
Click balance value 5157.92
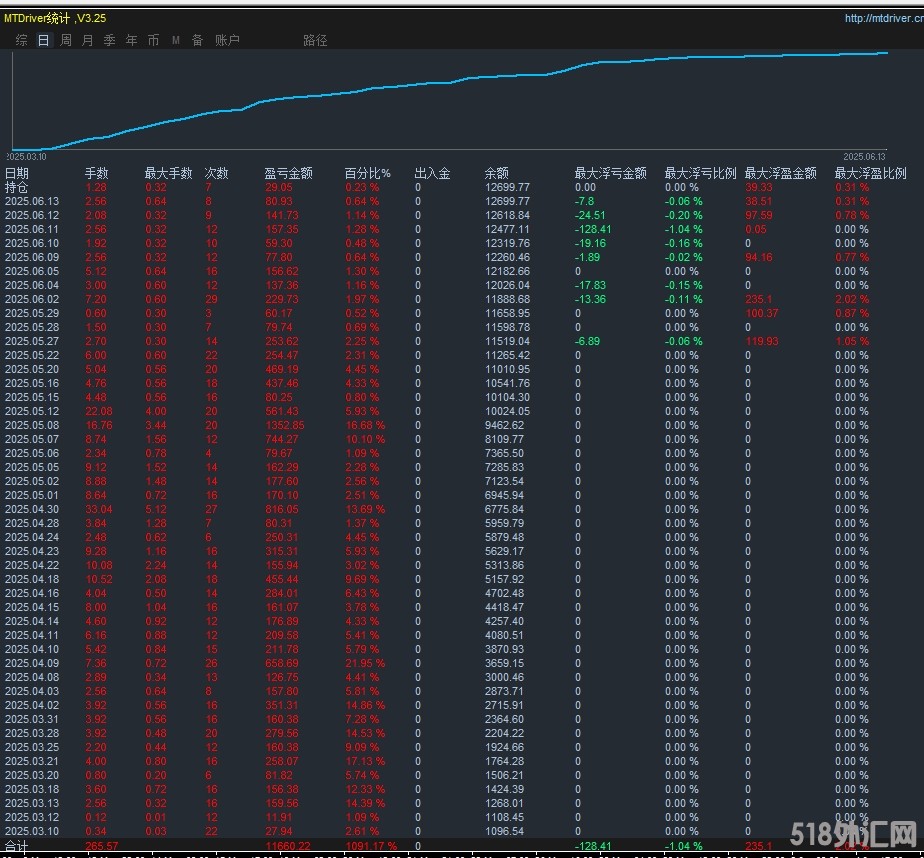point(504,579)
